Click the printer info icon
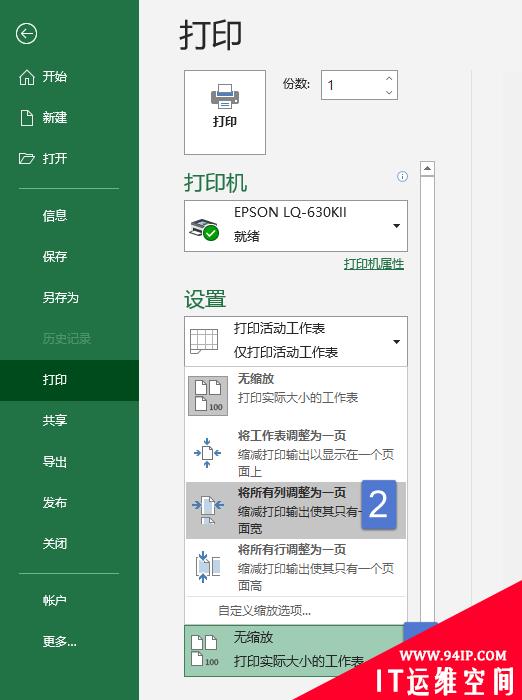 tap(402, 176)
